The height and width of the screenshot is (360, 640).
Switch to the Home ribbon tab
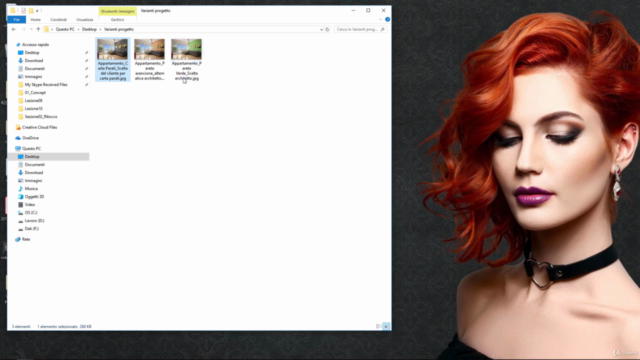pos(36,20)
